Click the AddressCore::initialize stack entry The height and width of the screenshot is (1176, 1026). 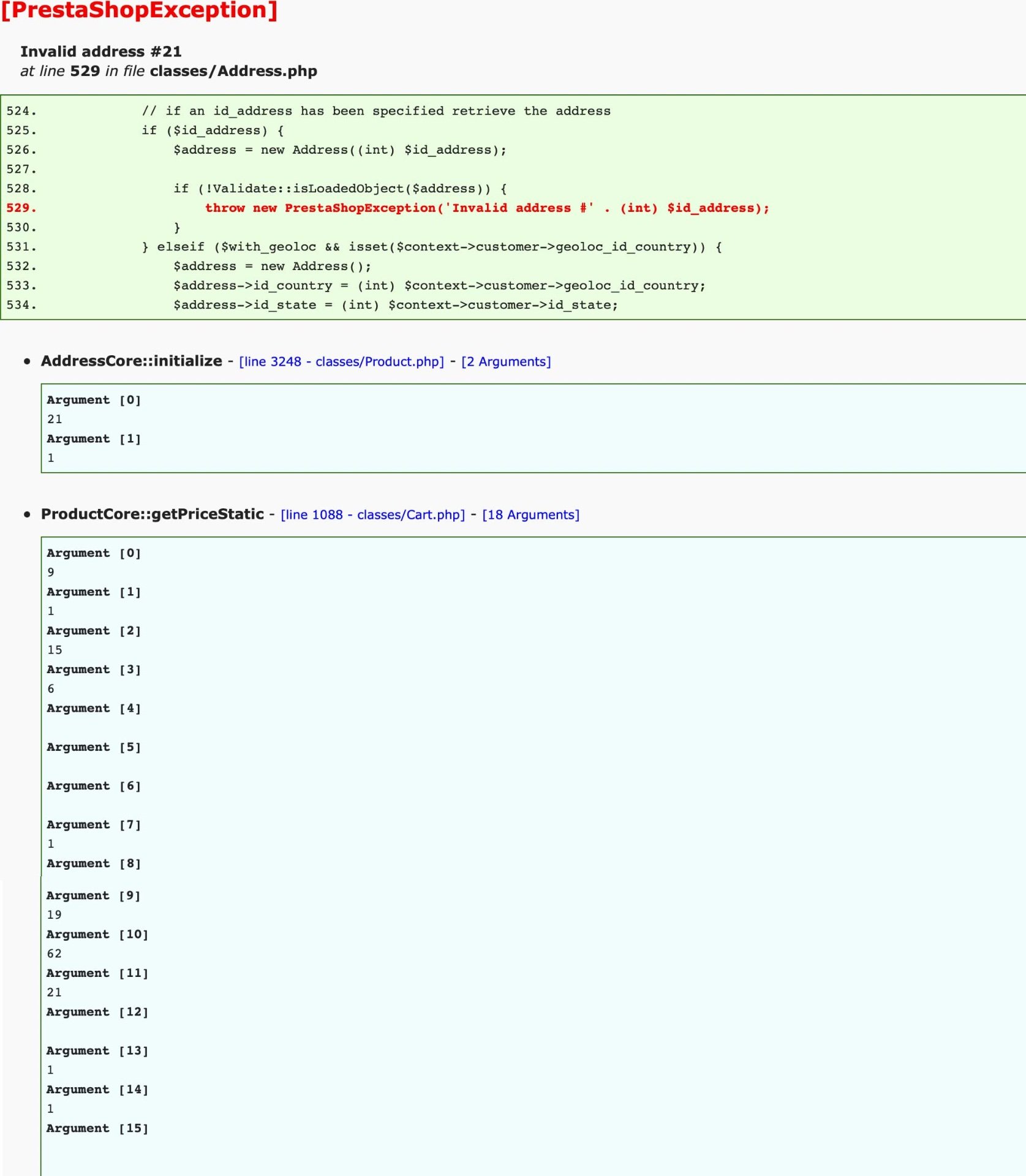click(132, 361)
